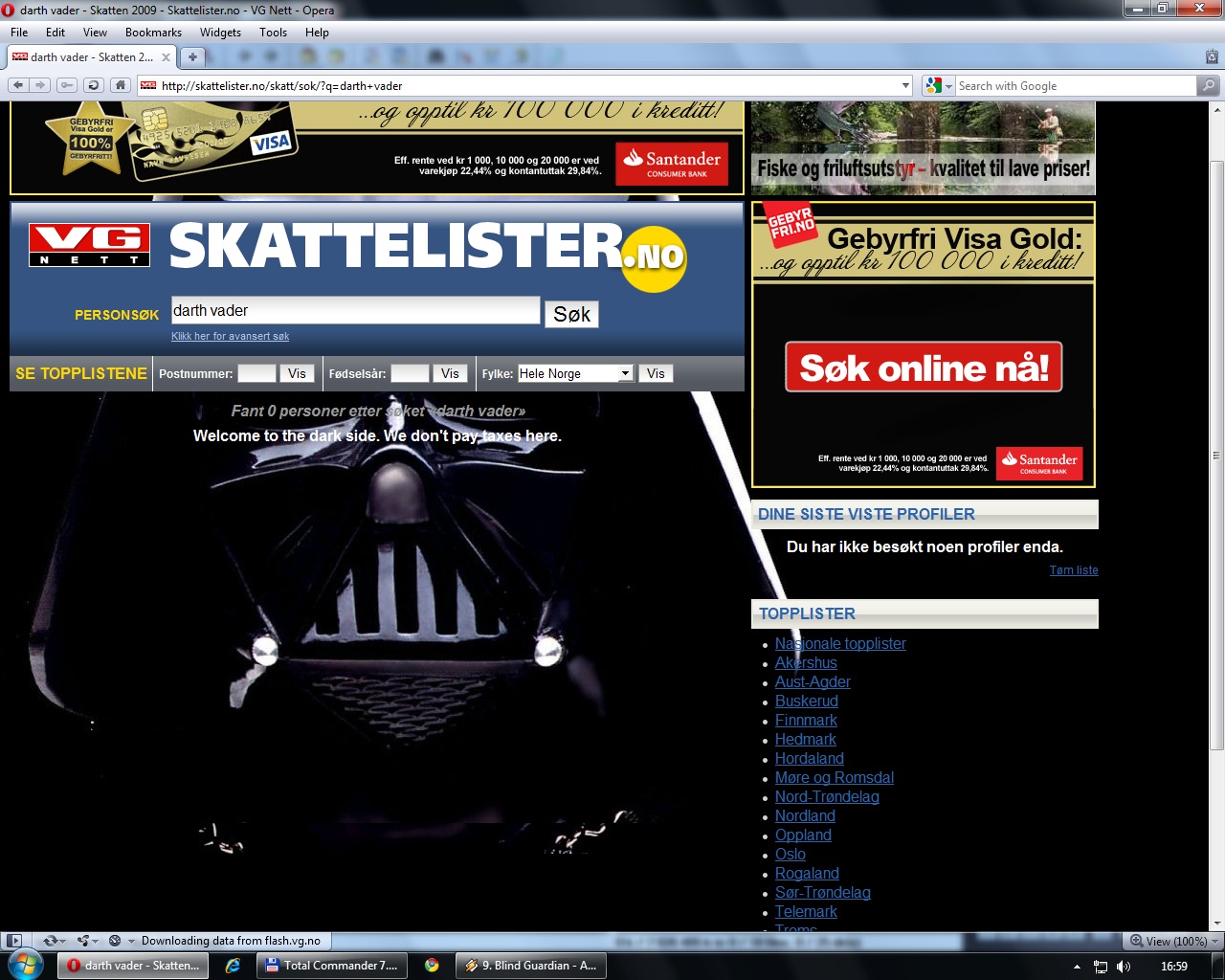
Task: Click the volume speaker icon in tray
Action: [x=1124, y=967]
